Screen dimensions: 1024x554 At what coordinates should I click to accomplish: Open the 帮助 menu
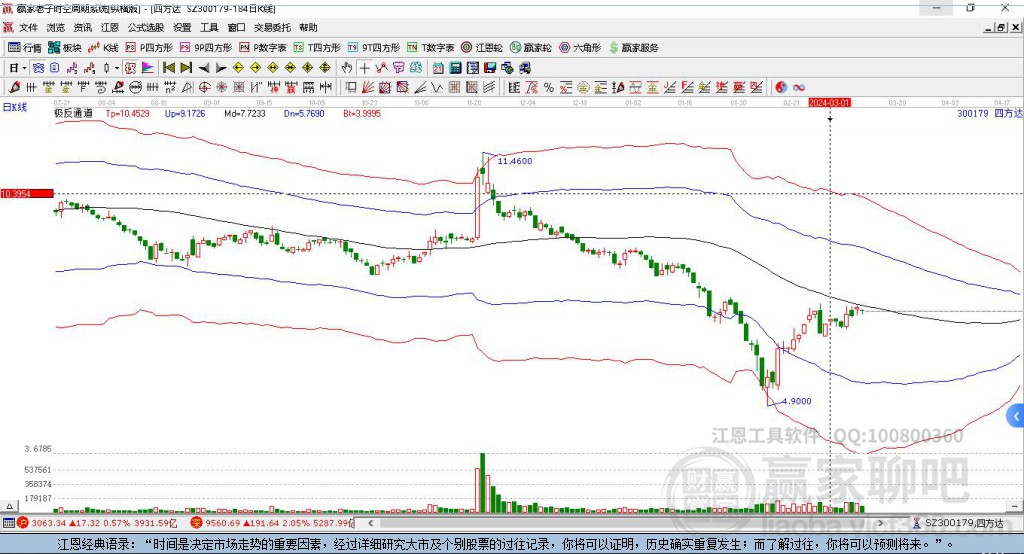click(x=308, y=27)
